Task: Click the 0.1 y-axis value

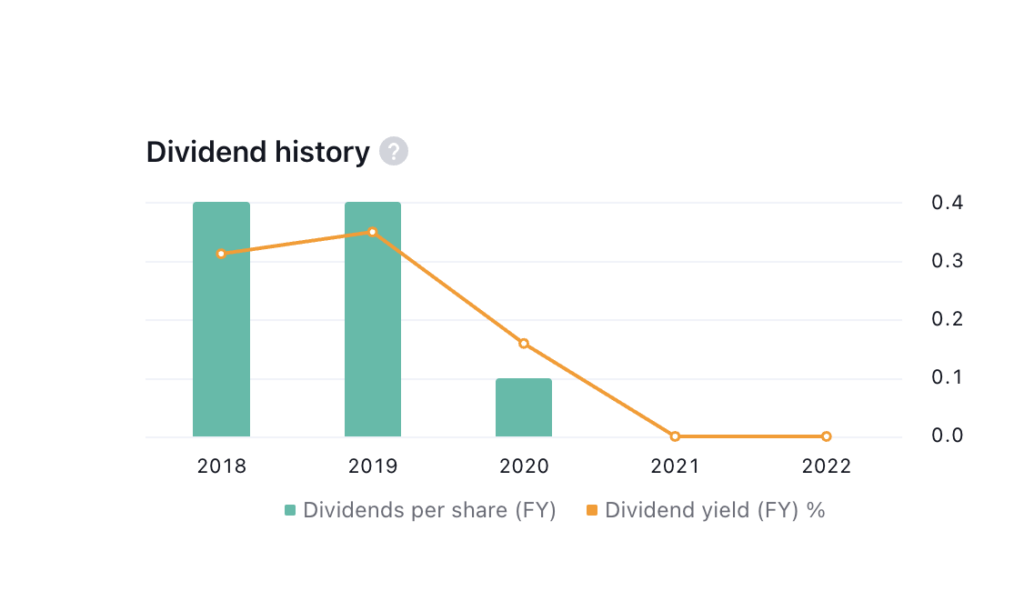Action: click(x=947, y=377)
